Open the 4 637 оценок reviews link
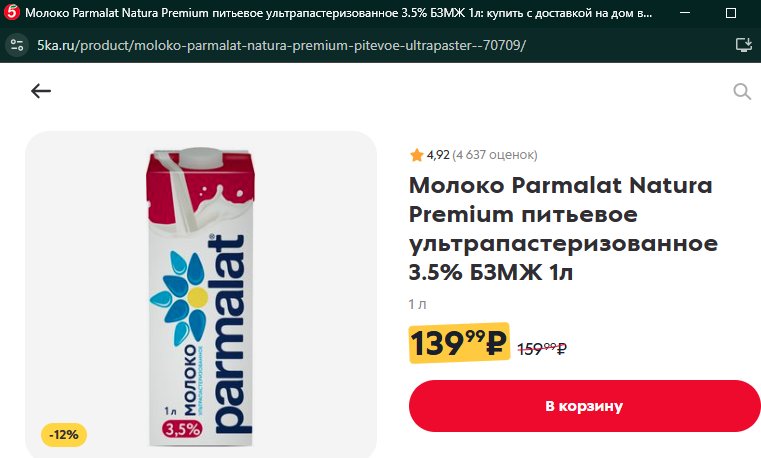This screenshot has width=761, height=458. [x=495, y=155]
